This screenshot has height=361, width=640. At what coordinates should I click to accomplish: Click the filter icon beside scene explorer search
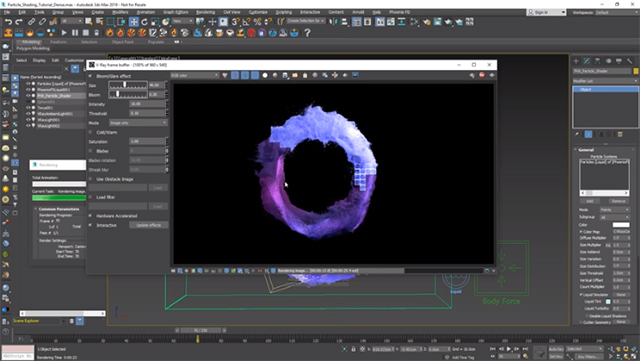pos(75,69)
